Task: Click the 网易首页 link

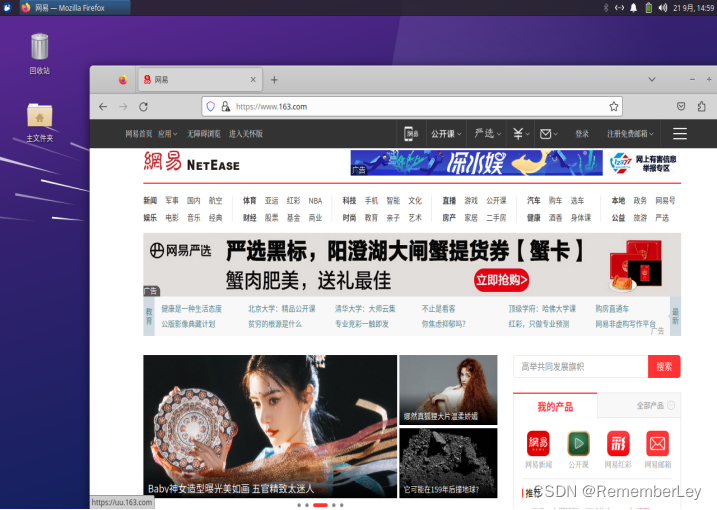Action: point(139,134)
